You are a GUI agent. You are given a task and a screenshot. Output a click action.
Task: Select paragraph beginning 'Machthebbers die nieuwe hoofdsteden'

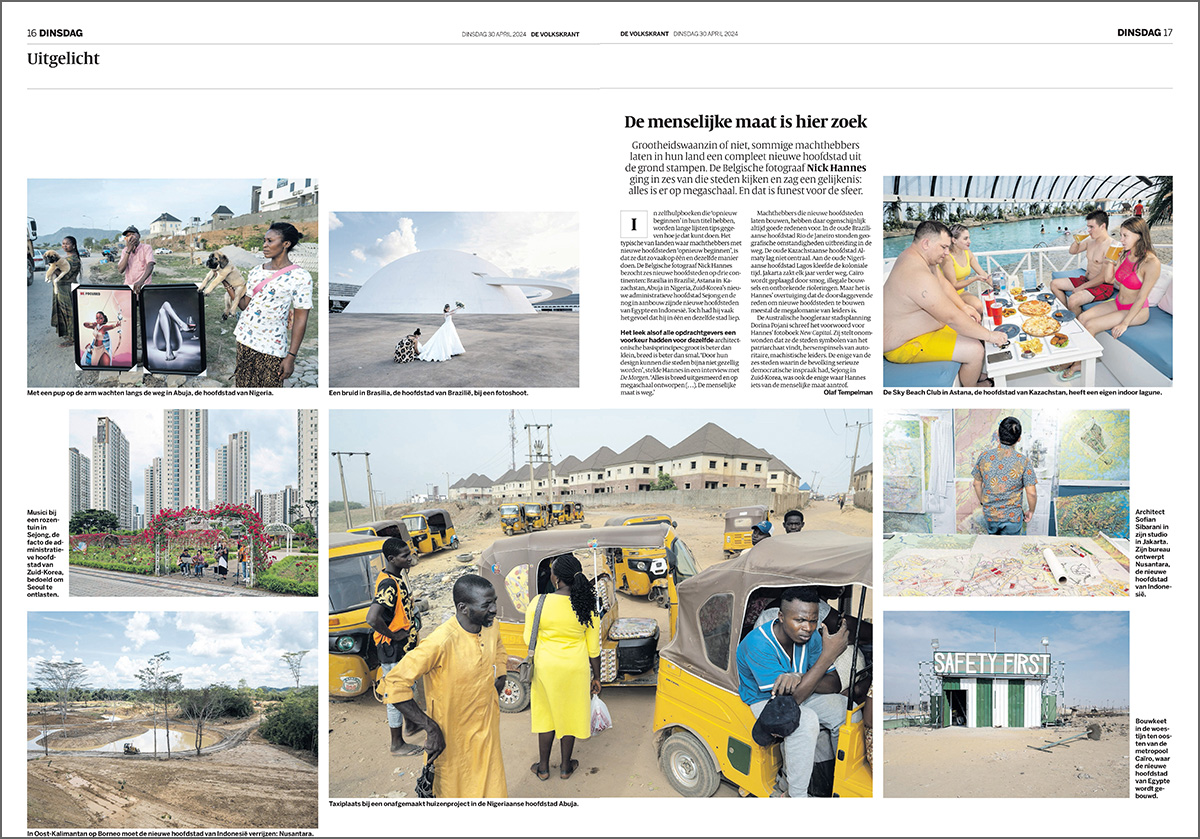(808, 262)
